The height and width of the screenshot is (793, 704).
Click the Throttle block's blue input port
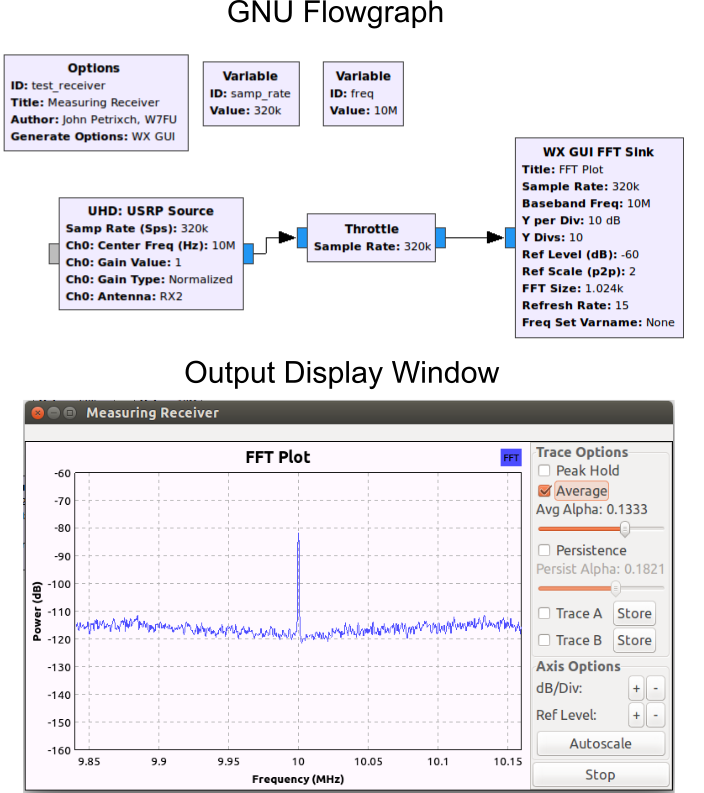click(301, 237)
